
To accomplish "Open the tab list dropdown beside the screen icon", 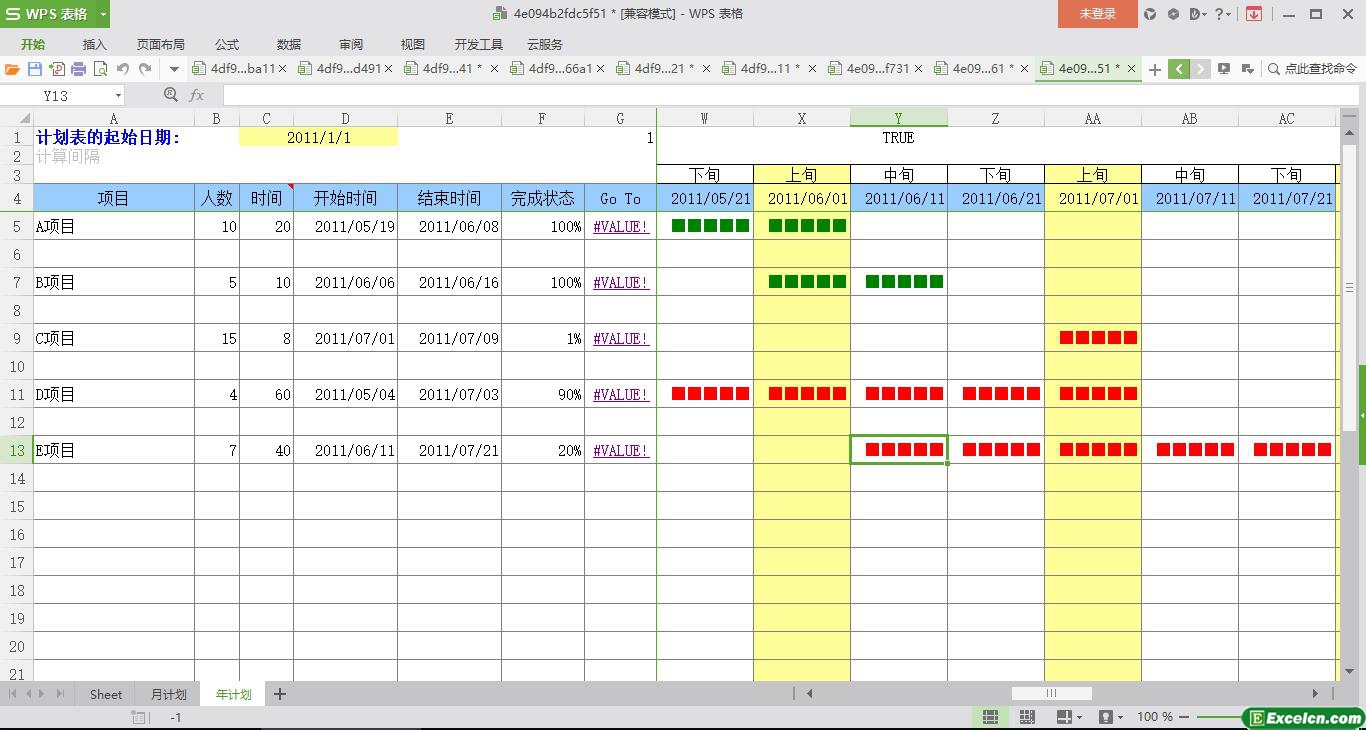I will pyautogui.click(x=1247, y=69).
